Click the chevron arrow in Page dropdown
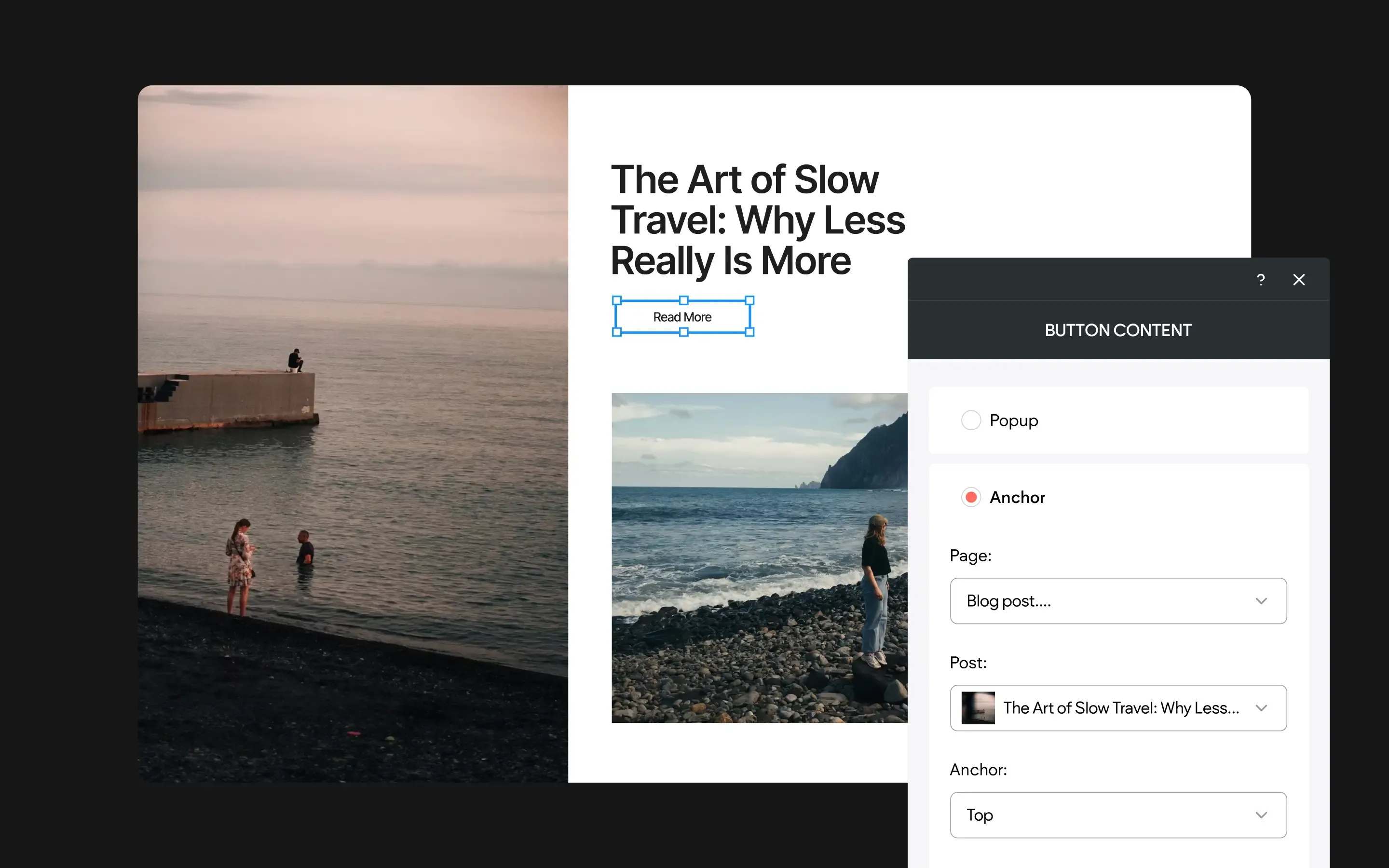The image size is (1389, 868). [1261, 601]
